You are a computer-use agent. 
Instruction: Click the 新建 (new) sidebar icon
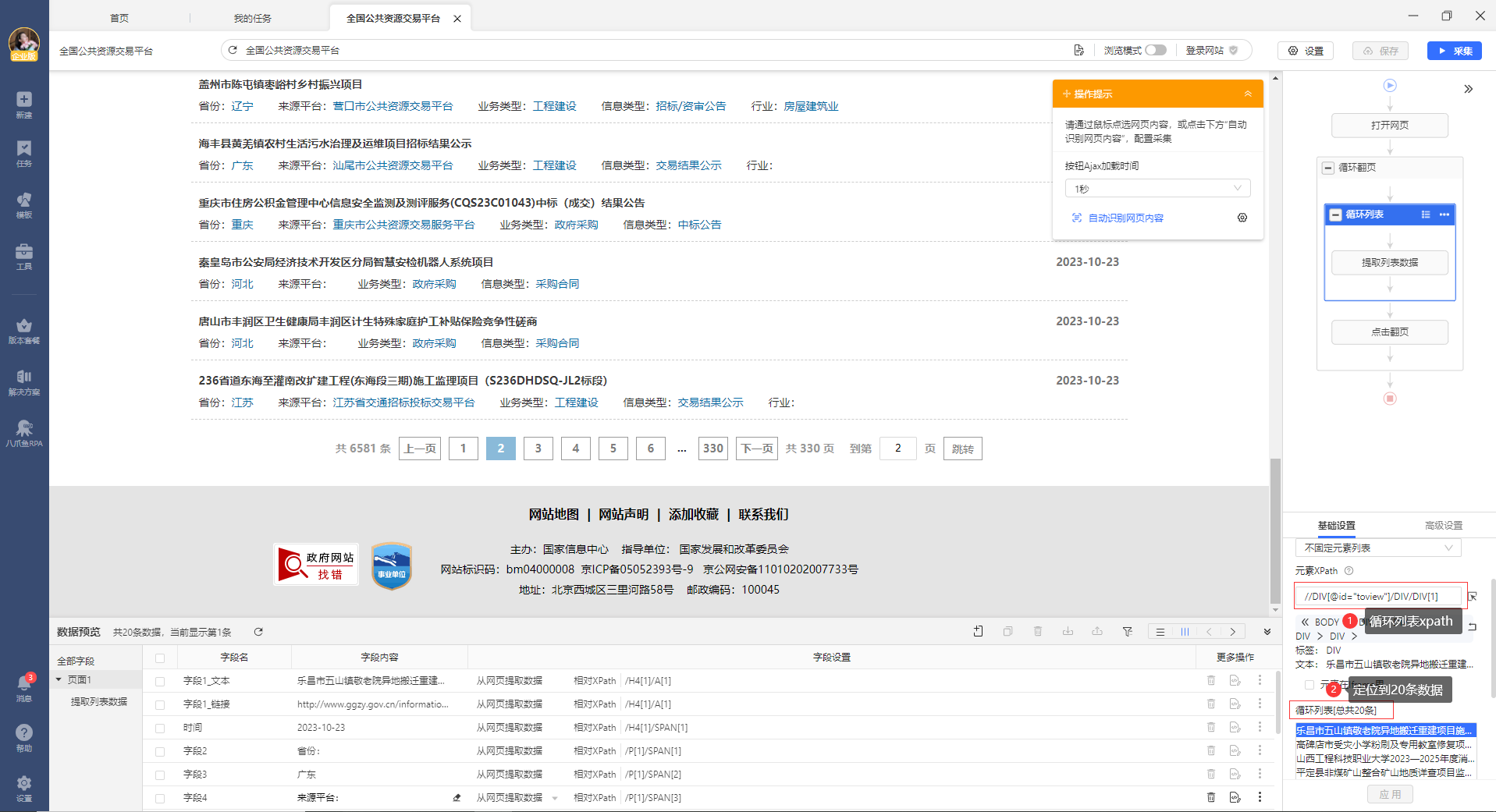[x=24, y=105]
